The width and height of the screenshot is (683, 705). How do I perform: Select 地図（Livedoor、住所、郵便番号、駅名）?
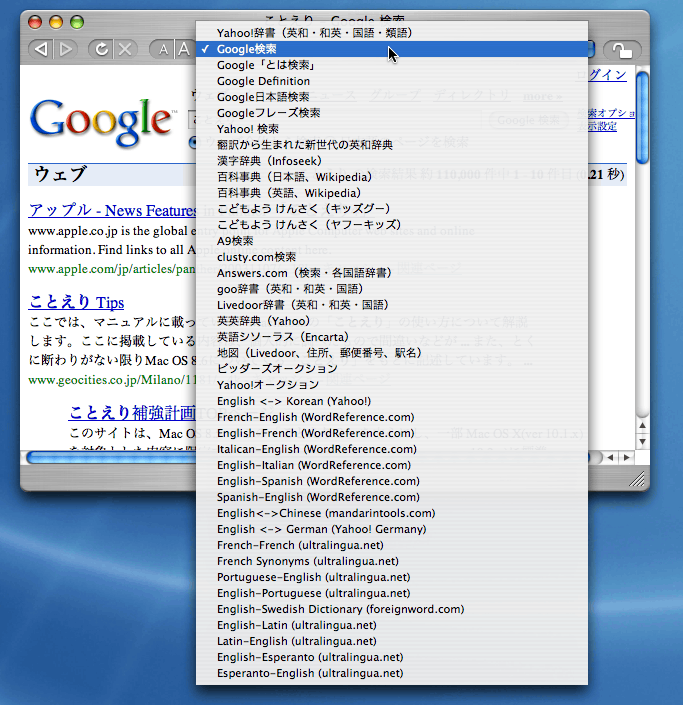[392, 353]
